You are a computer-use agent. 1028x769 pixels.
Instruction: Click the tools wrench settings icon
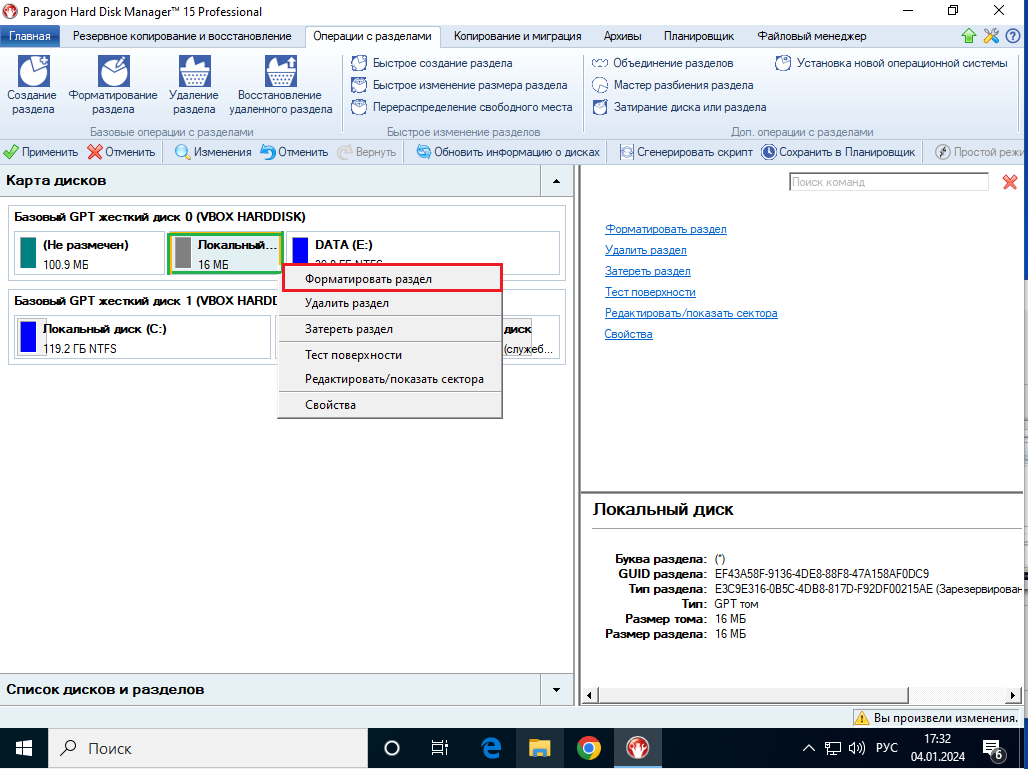click(991, 36)
